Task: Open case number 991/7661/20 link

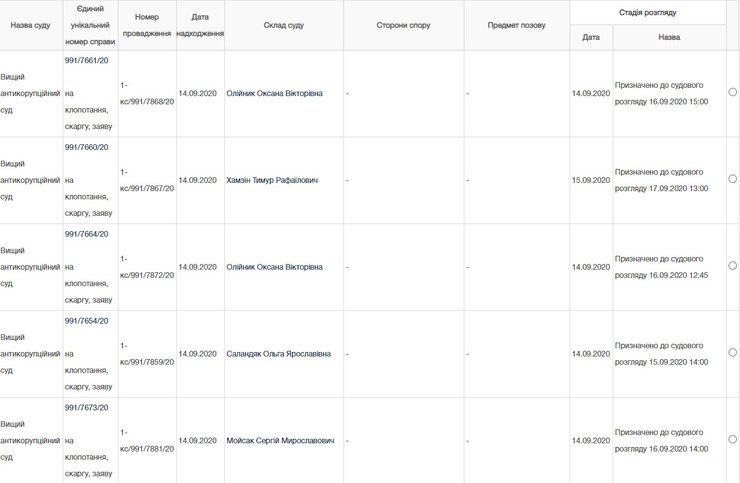Action: [x=86, y=60]
